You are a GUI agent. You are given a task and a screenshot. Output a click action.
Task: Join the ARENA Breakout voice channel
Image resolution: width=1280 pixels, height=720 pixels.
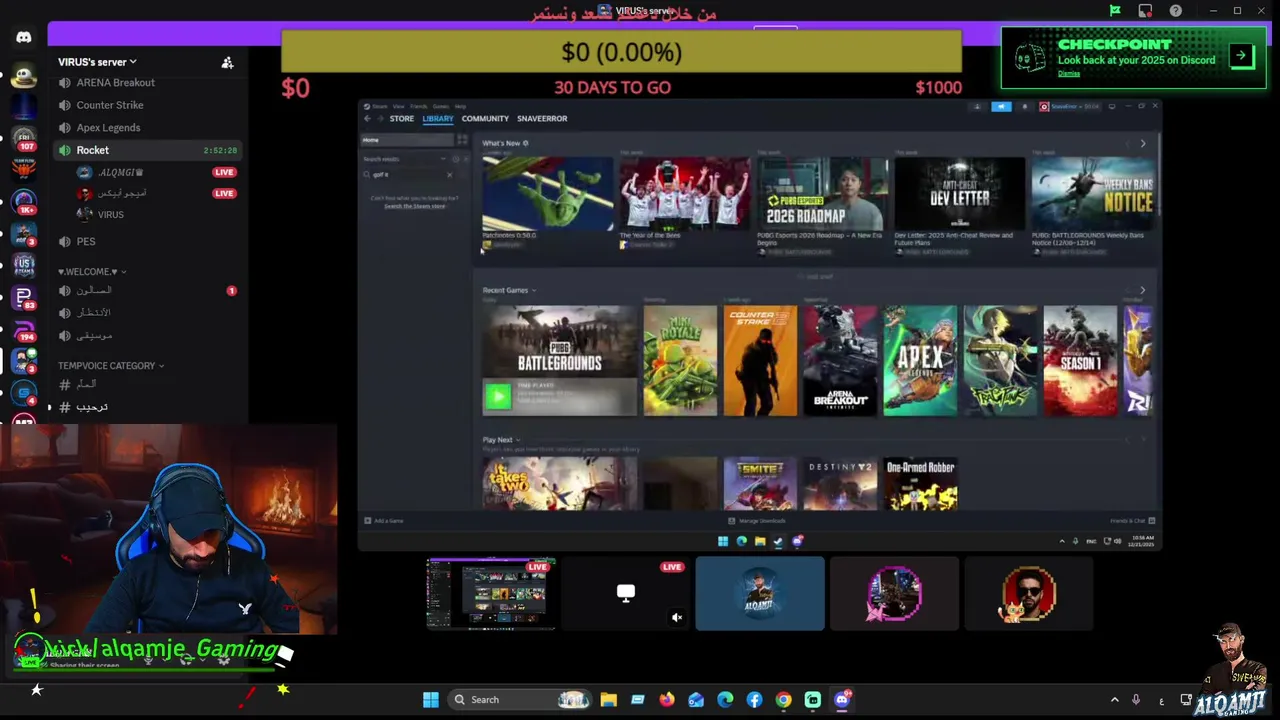click(148, 83)
